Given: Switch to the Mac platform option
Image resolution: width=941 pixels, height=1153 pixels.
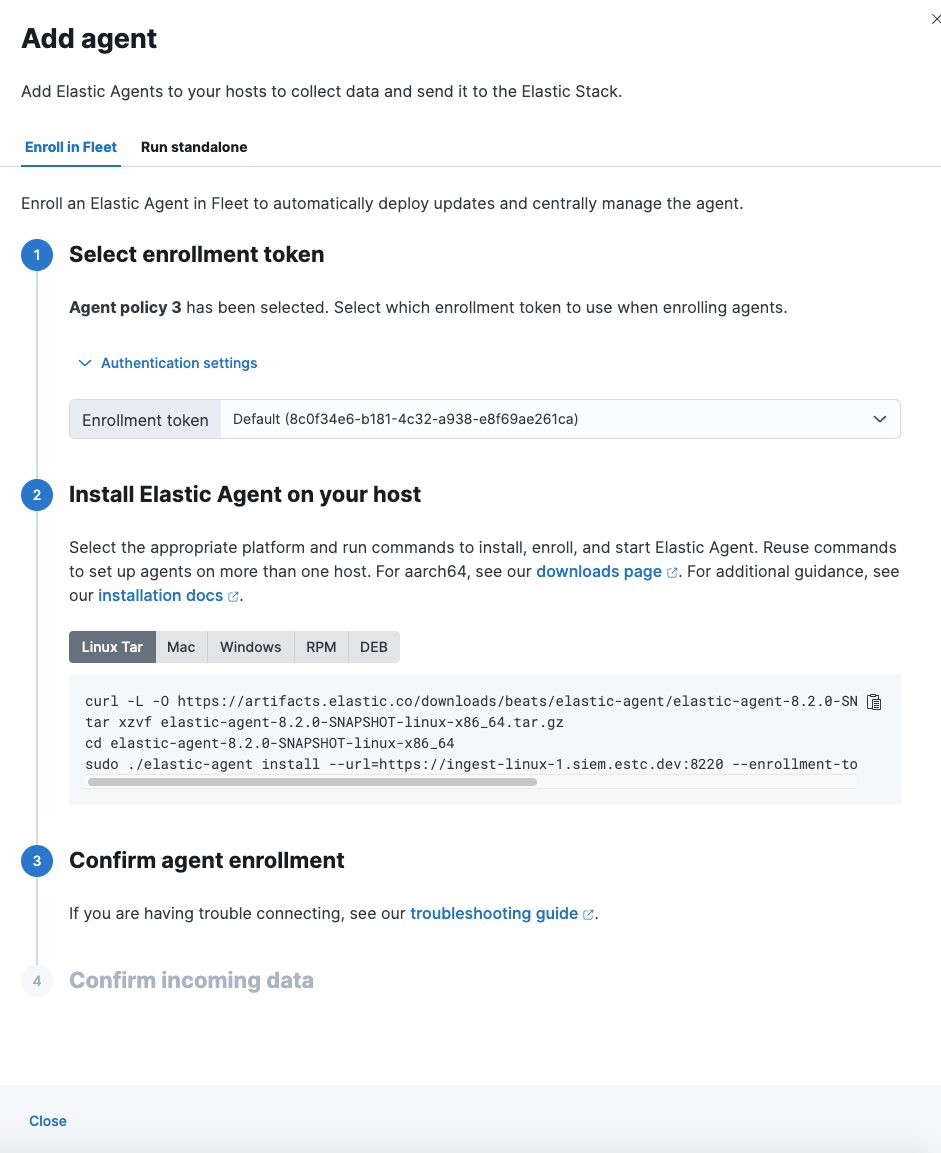Looking at the screenshot, I should tap(181, 647).
